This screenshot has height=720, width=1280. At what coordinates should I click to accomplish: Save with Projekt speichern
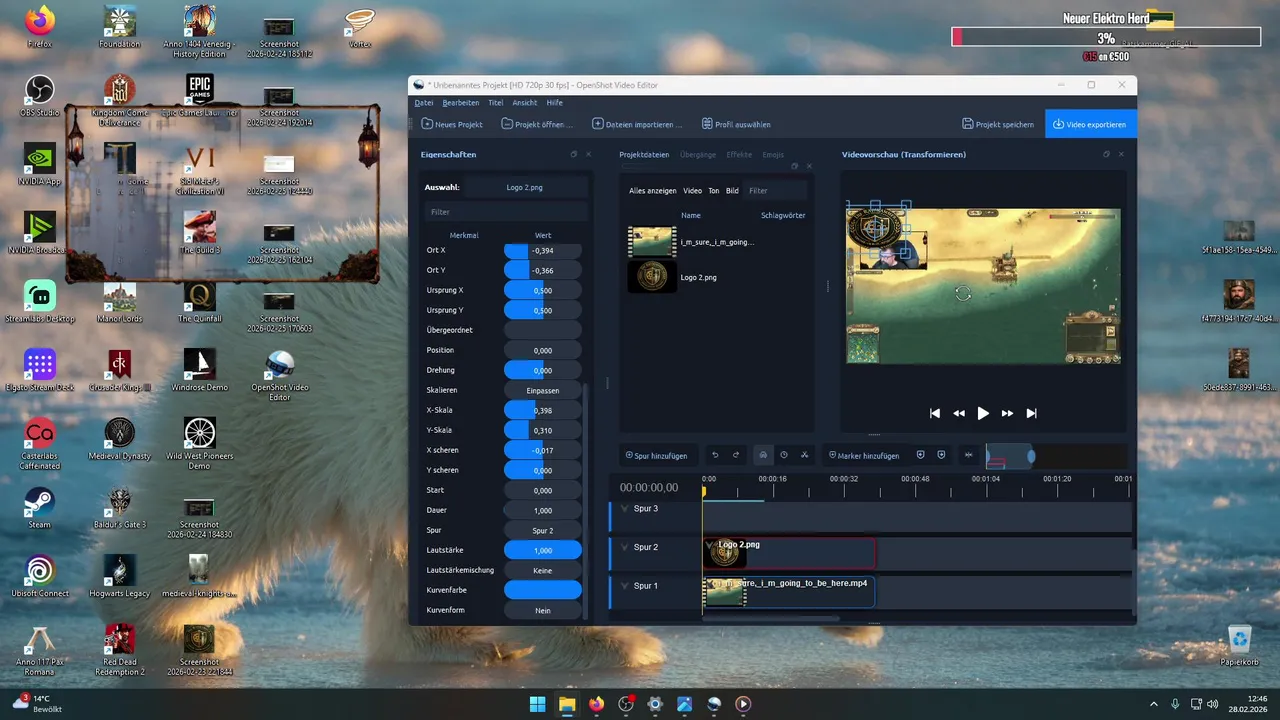click(998, 124)
